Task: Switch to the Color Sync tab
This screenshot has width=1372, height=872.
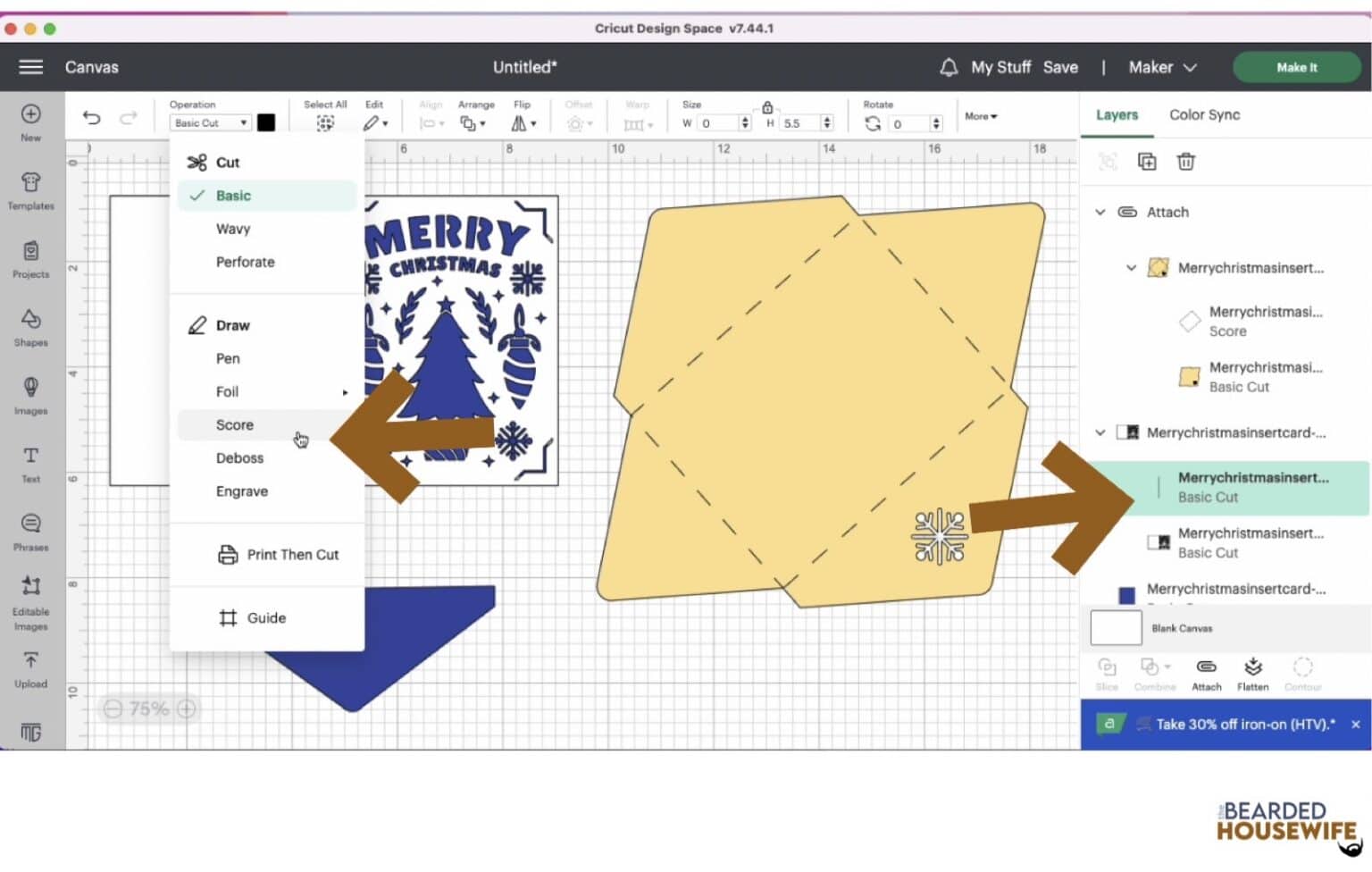Action: point(1204,114)
